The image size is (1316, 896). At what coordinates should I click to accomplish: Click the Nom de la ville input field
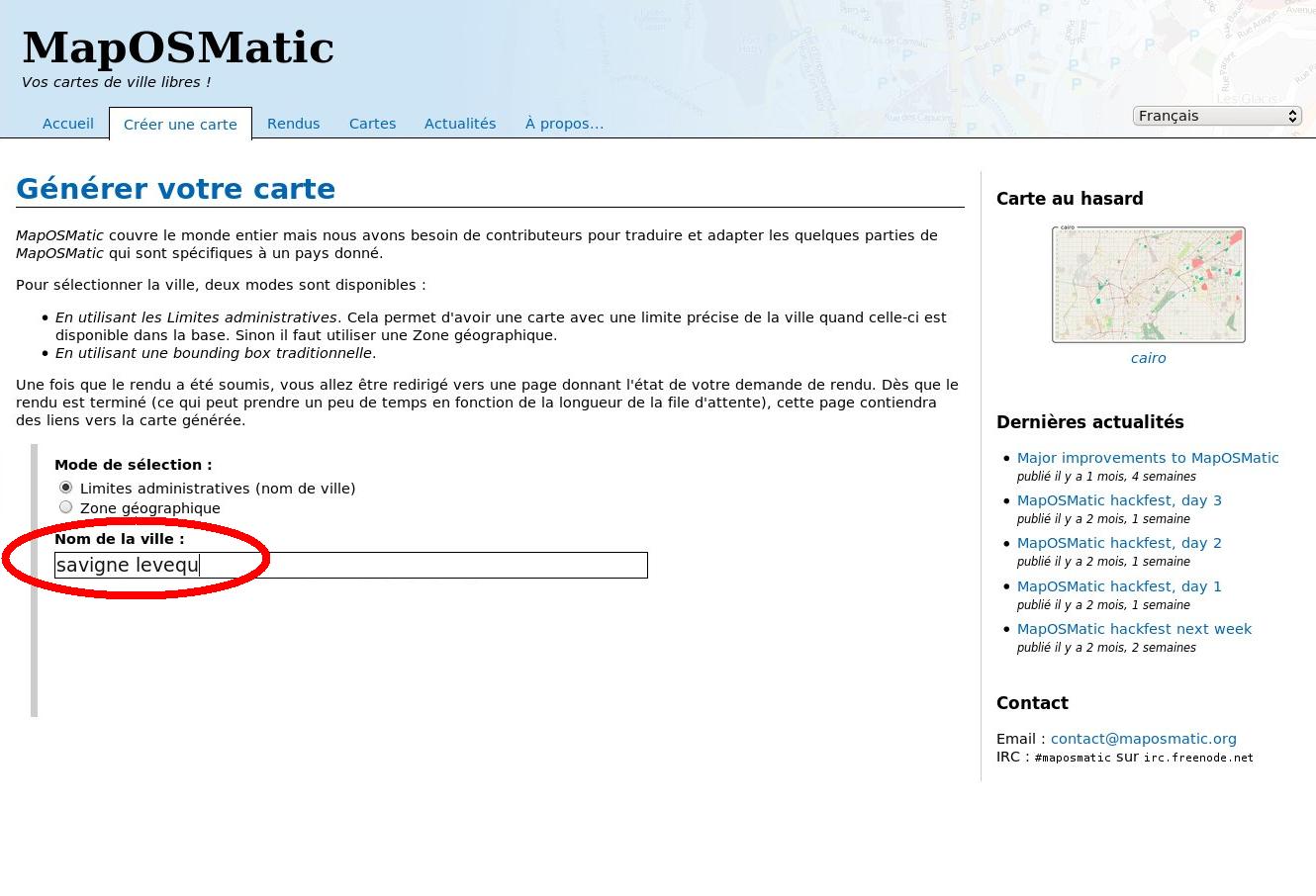(x=351, y=565)
